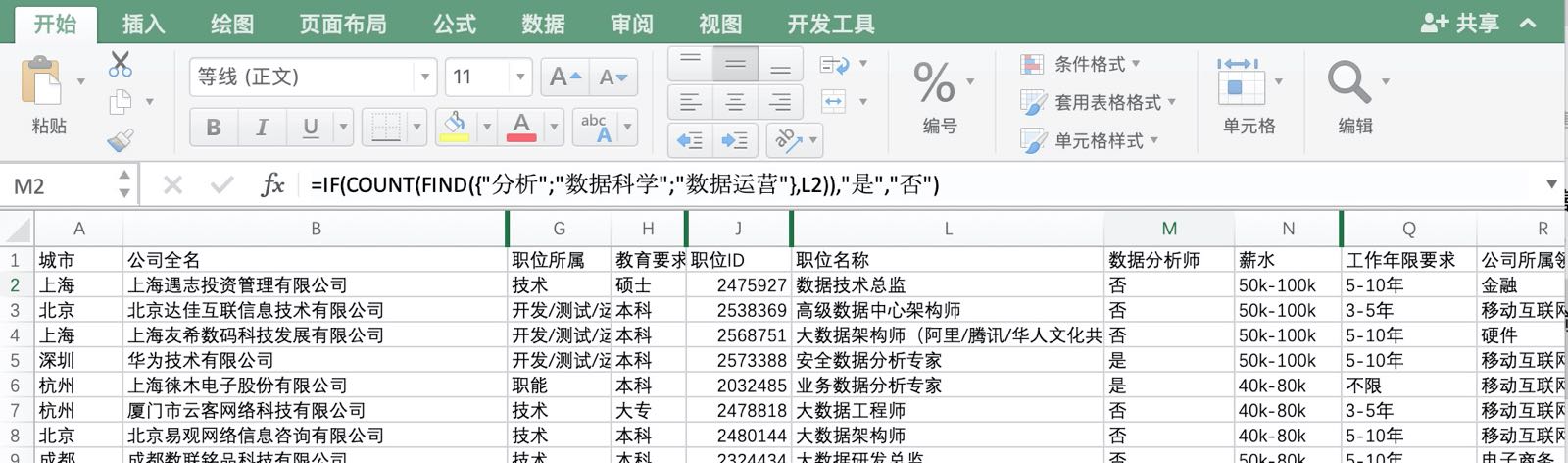Click the Insert Function fx icon

click(272, 184)
